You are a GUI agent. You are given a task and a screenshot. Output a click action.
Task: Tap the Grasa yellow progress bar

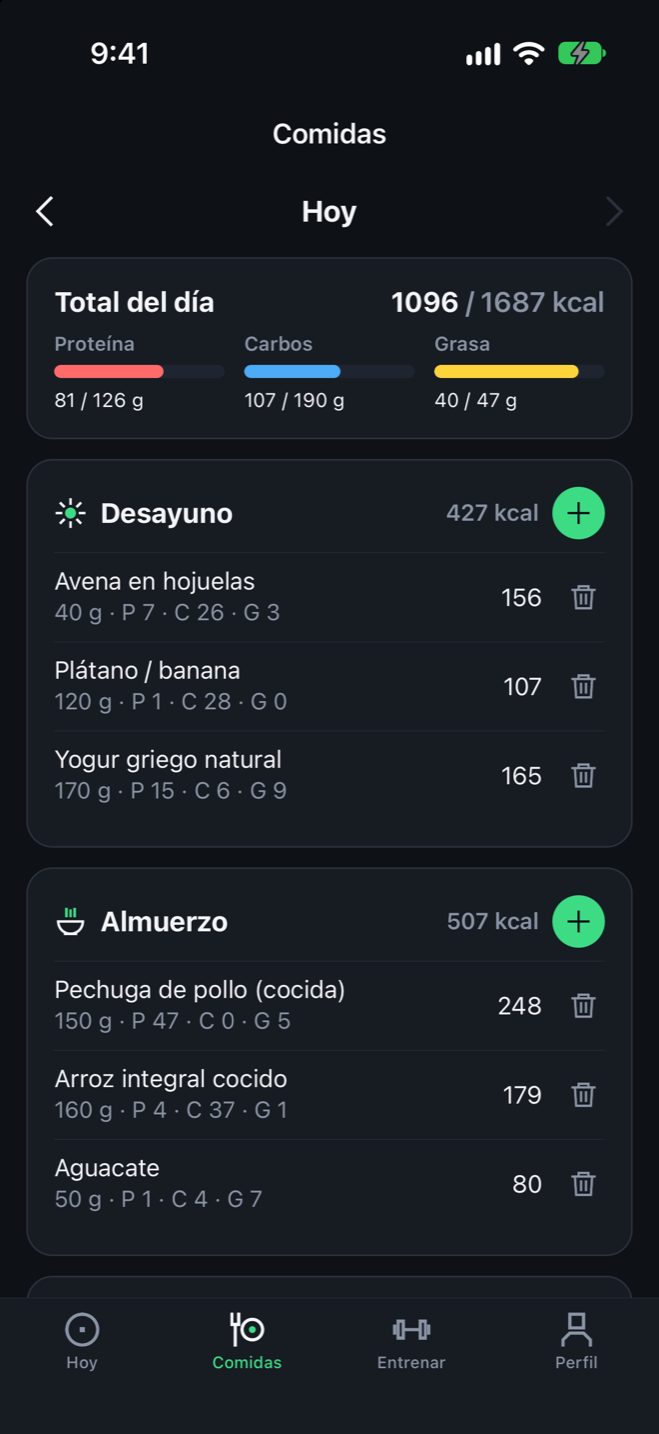click(x=519, y=371)
